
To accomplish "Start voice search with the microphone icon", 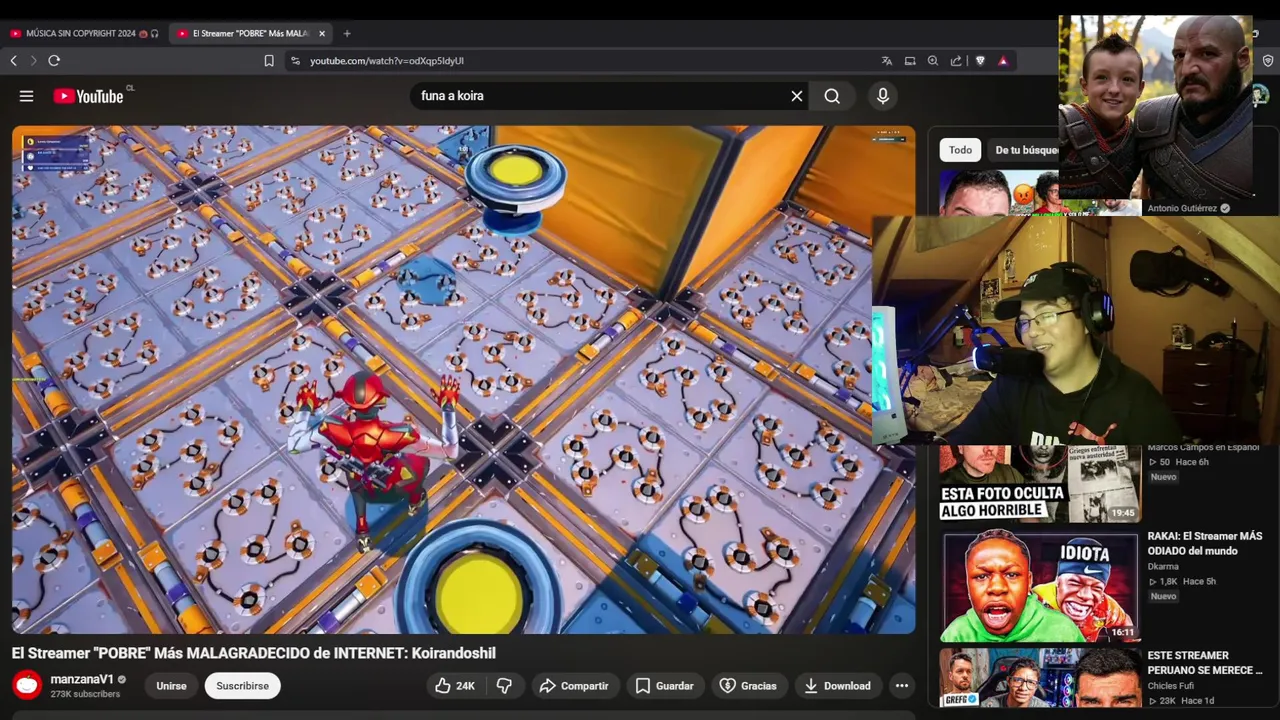I will click(x=883, y=96).
